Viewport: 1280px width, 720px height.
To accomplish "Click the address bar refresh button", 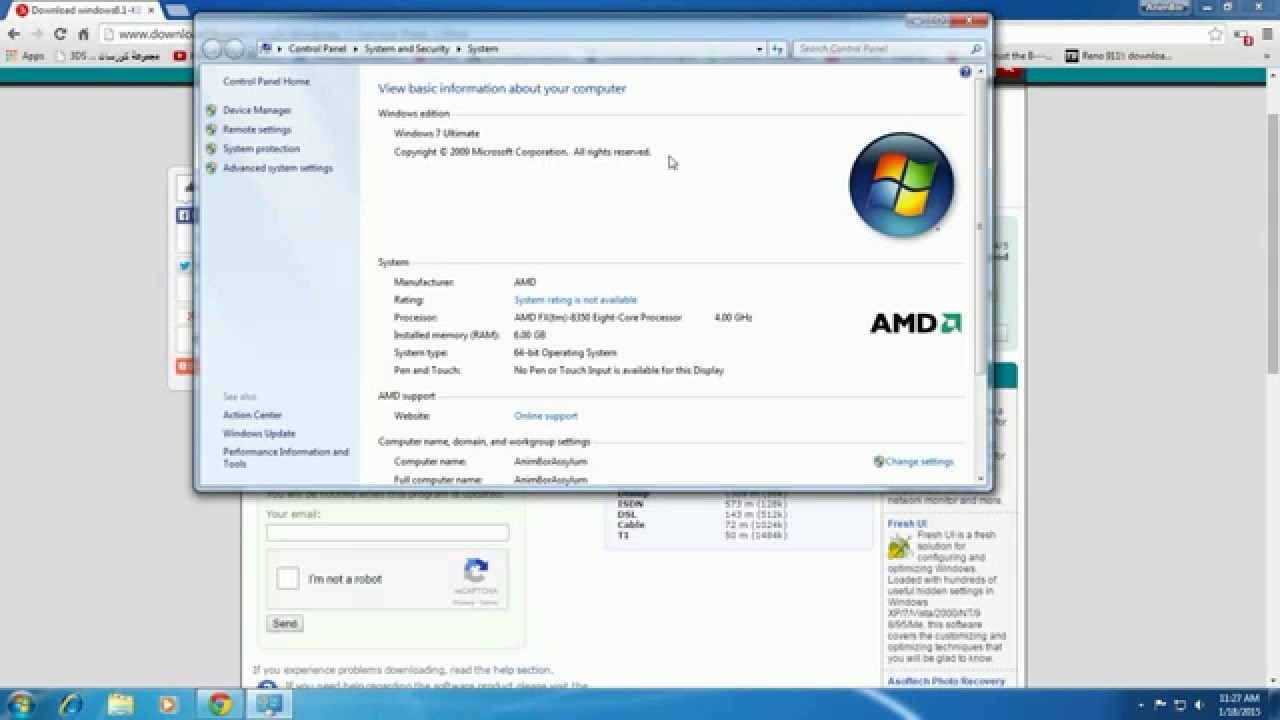I will [x=778, y=49].
